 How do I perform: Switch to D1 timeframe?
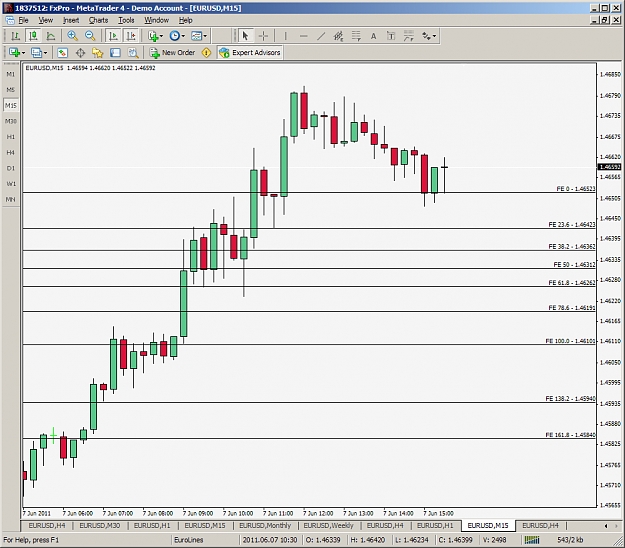pyautogui.click(x=11, y=168)
